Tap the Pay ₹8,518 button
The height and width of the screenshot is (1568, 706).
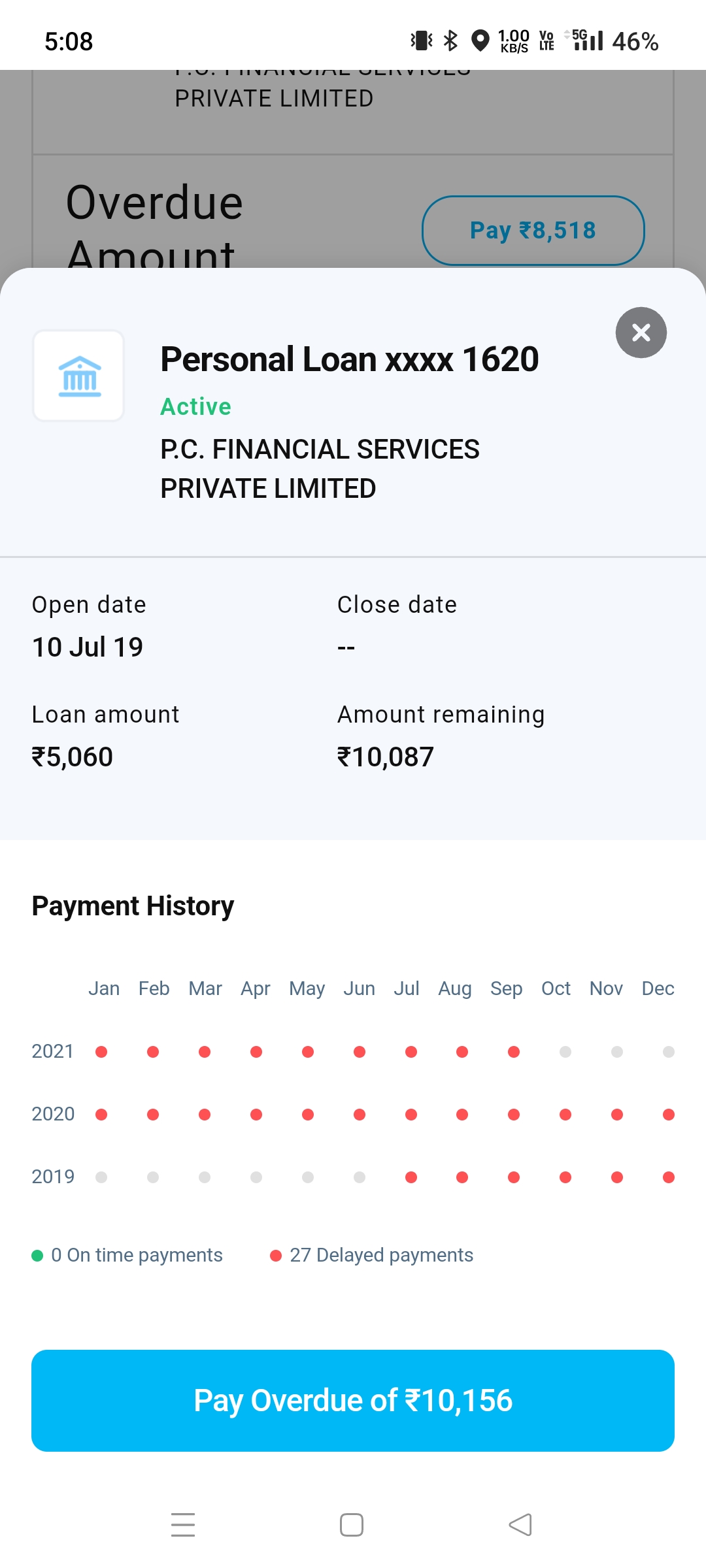[533, 231]
